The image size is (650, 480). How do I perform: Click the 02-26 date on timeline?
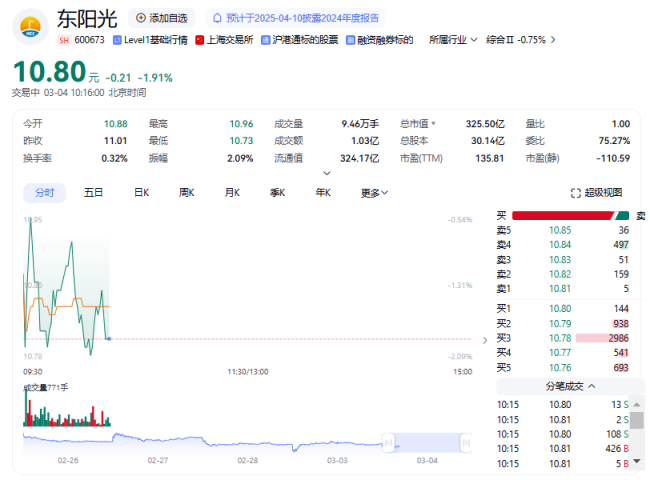[68, 461]
